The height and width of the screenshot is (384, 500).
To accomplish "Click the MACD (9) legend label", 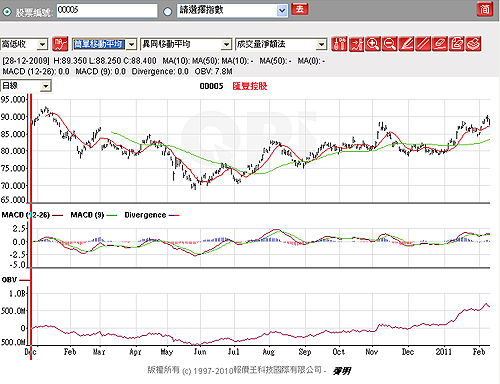I will tap(87, 215).
